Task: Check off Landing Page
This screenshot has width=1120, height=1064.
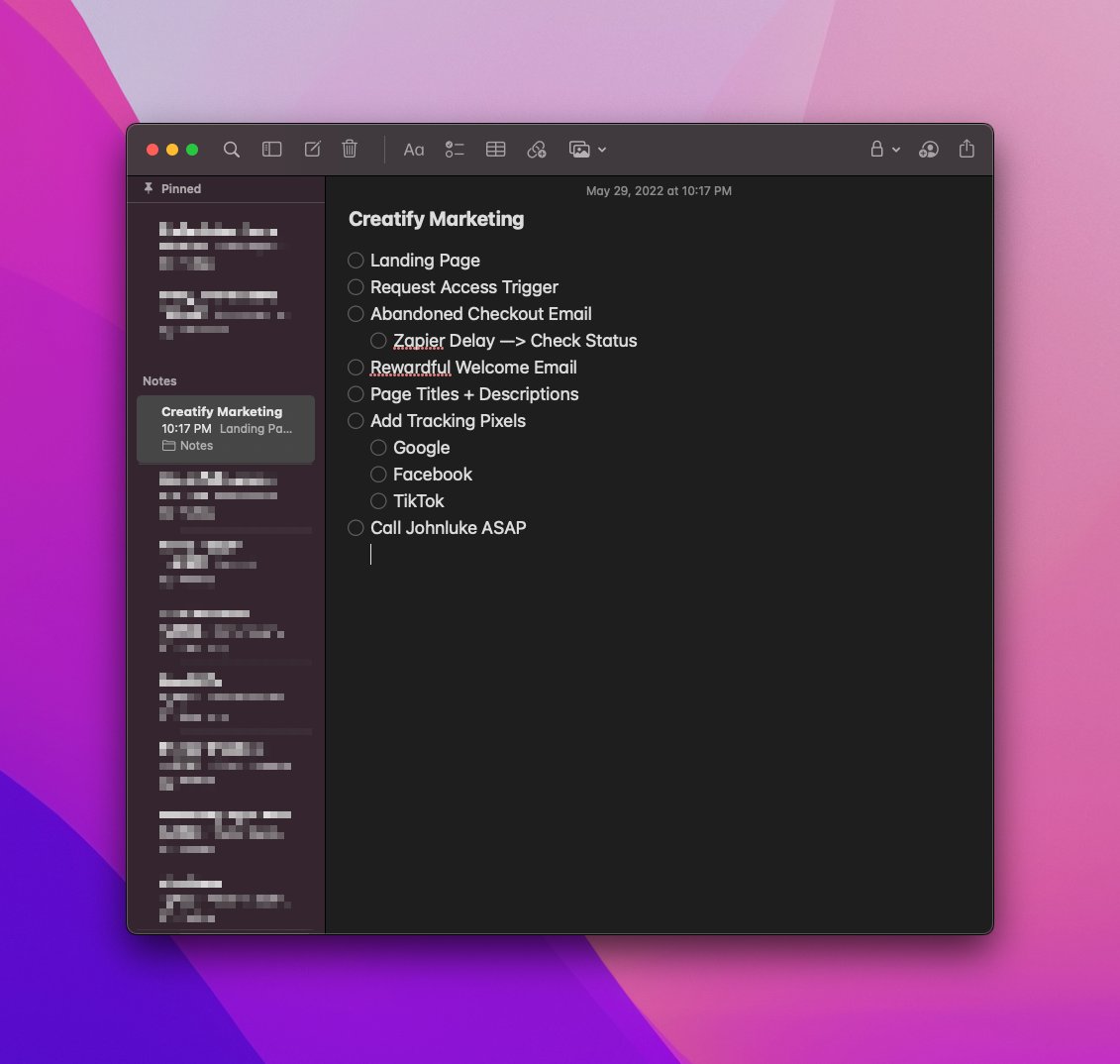Action: tap(356, 261)
